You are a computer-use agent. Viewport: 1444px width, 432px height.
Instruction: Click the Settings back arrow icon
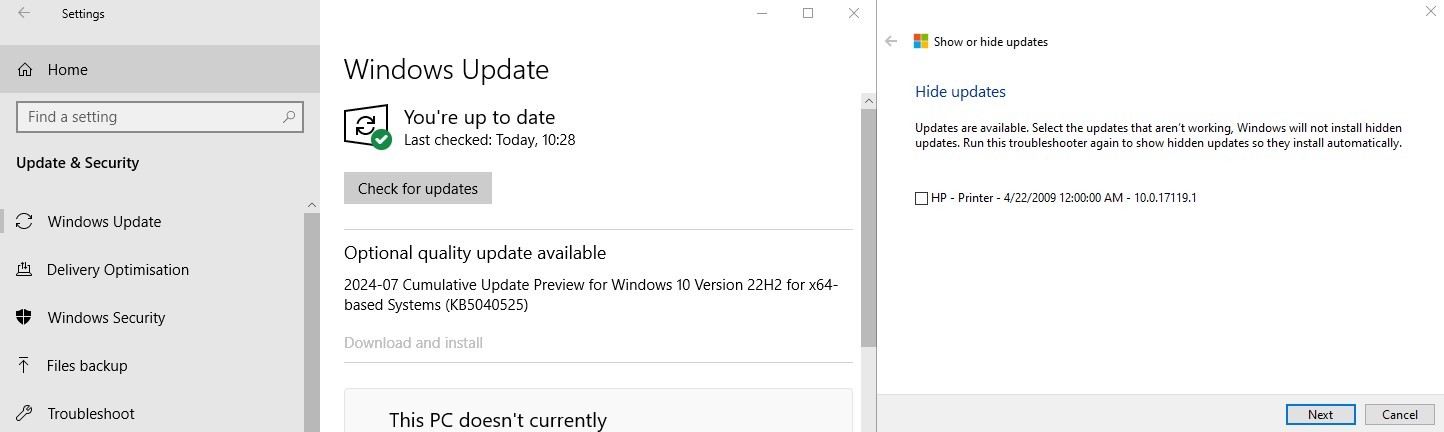click(24, 14)
